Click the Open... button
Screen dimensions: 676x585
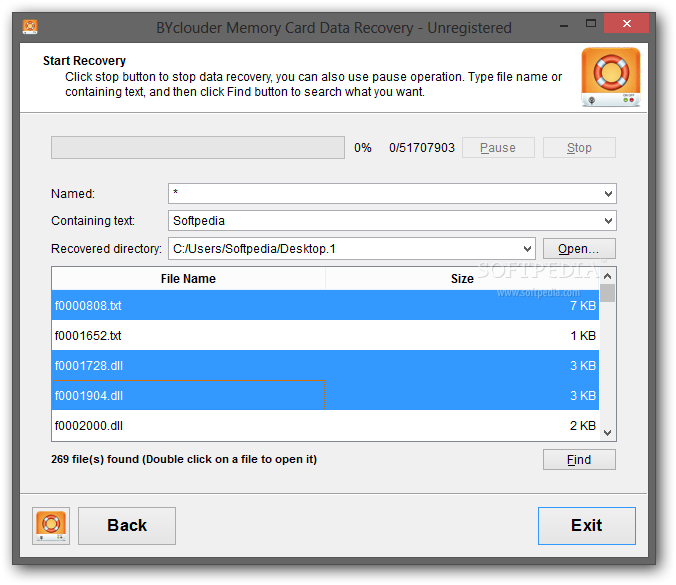pos(579,249)
